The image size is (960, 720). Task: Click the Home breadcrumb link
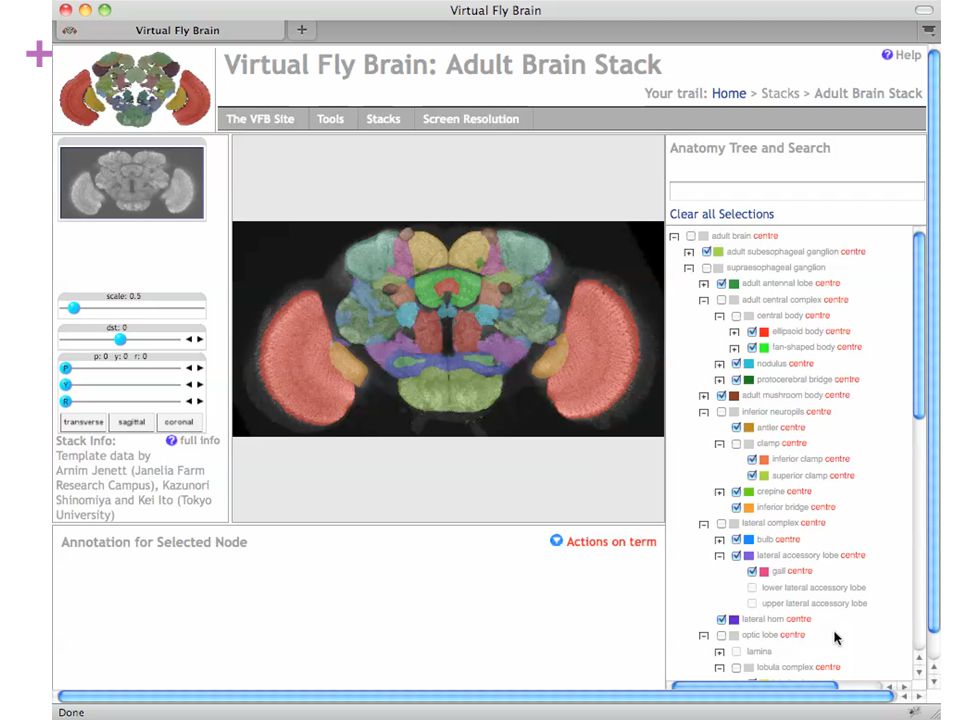[729, 94]
